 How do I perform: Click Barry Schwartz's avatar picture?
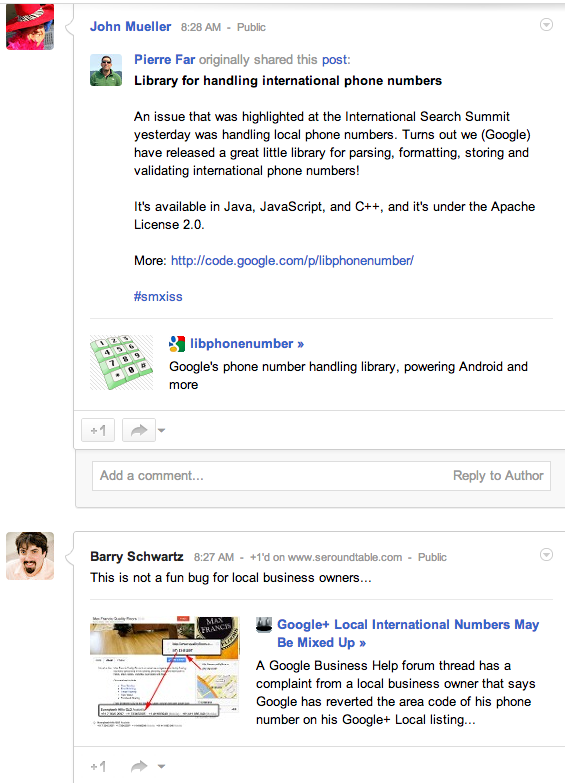coord(30,556)
